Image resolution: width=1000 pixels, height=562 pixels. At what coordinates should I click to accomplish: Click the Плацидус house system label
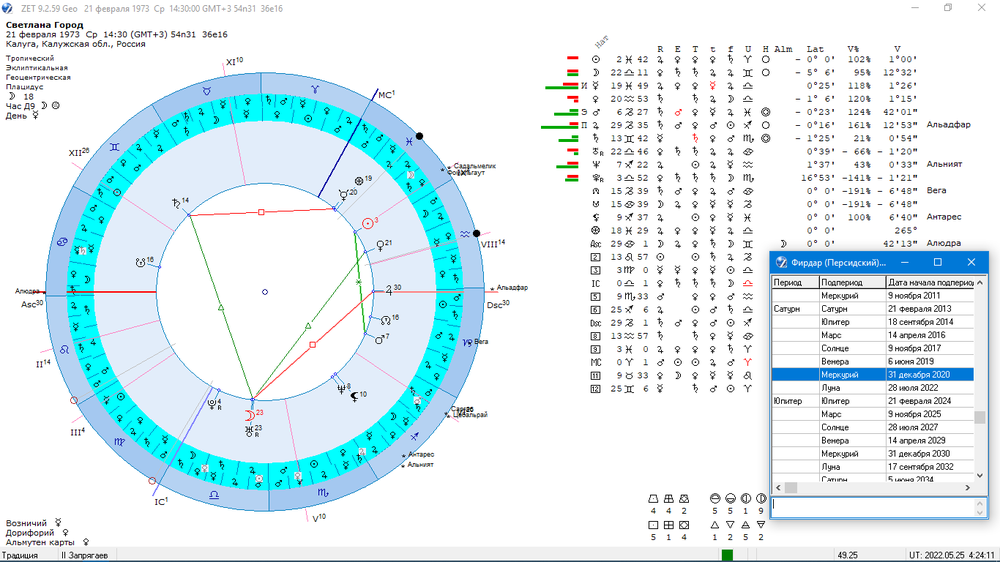pyautogui.click(x=25, y=87)
